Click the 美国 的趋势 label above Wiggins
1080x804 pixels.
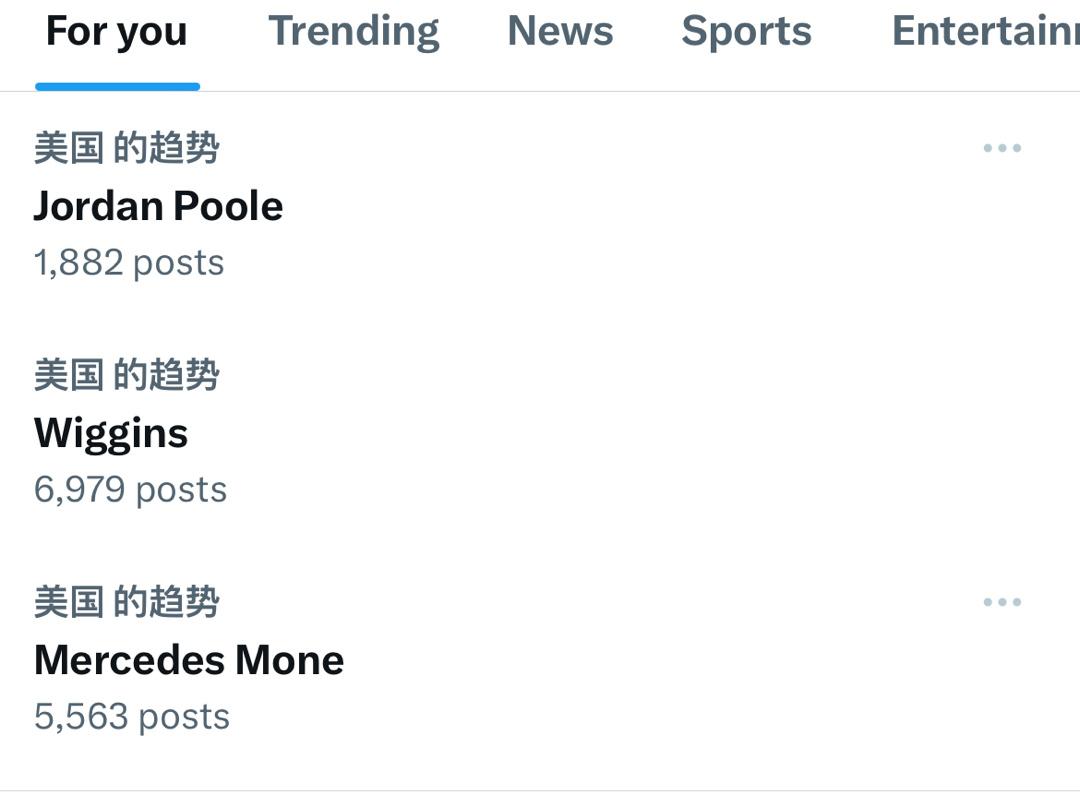pos(127,375)
